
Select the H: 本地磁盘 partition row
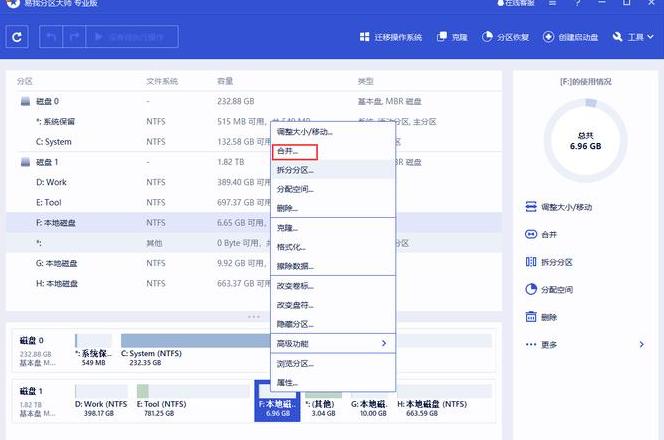coord(254,283)
